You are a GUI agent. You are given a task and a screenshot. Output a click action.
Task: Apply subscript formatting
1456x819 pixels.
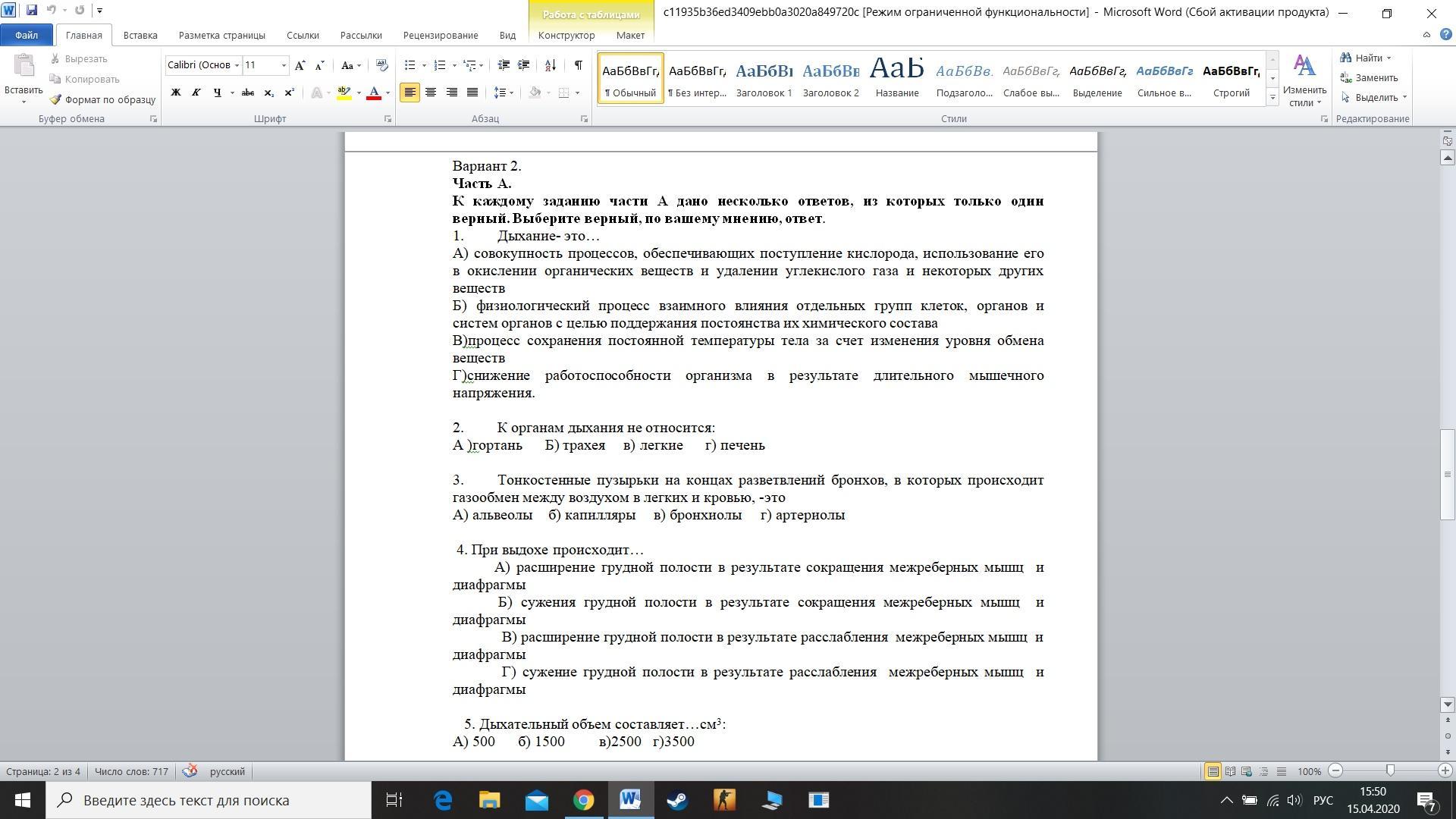pyautogui.click(x=268, y=93)
